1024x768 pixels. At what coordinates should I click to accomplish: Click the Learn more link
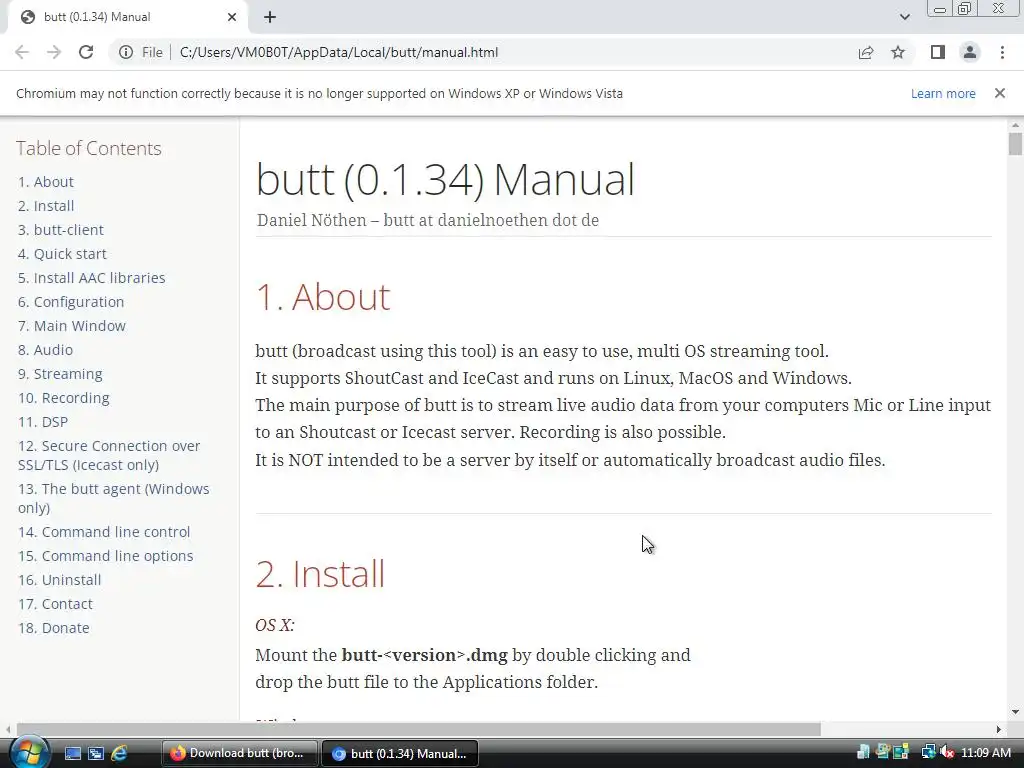pyautogui.click(x=943, y=93)
